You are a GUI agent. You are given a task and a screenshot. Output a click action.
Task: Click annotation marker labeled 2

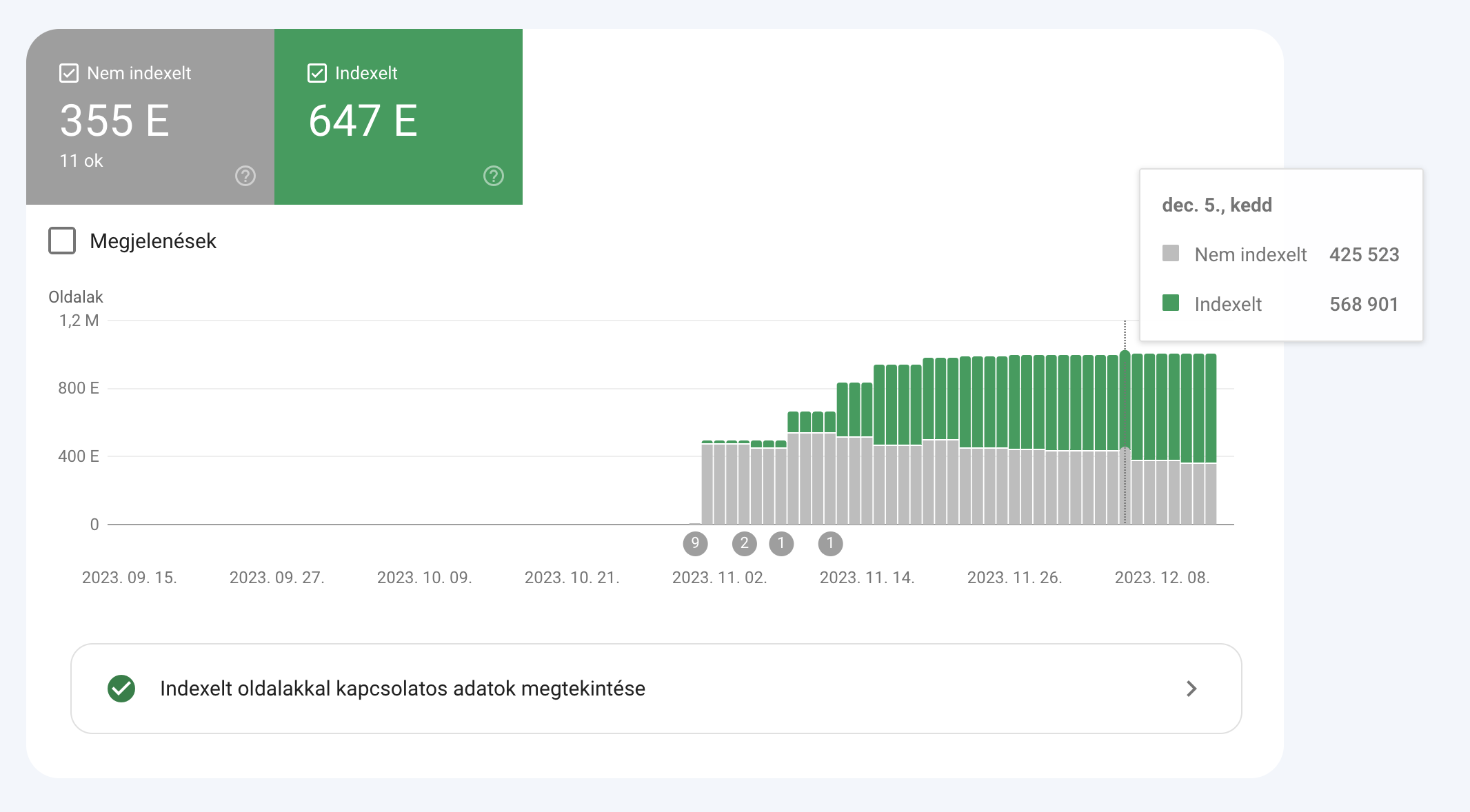[x=744, y=544]
